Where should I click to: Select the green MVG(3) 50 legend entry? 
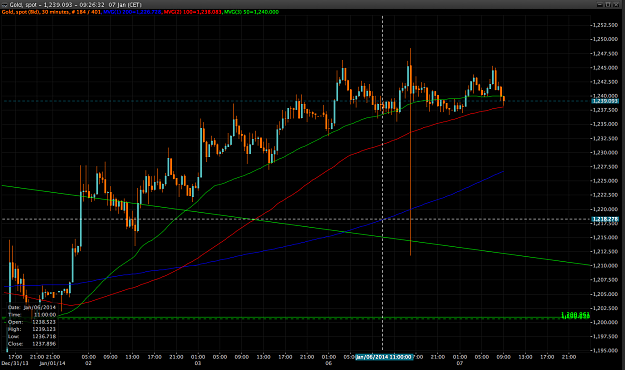click(x=251, y=12)
